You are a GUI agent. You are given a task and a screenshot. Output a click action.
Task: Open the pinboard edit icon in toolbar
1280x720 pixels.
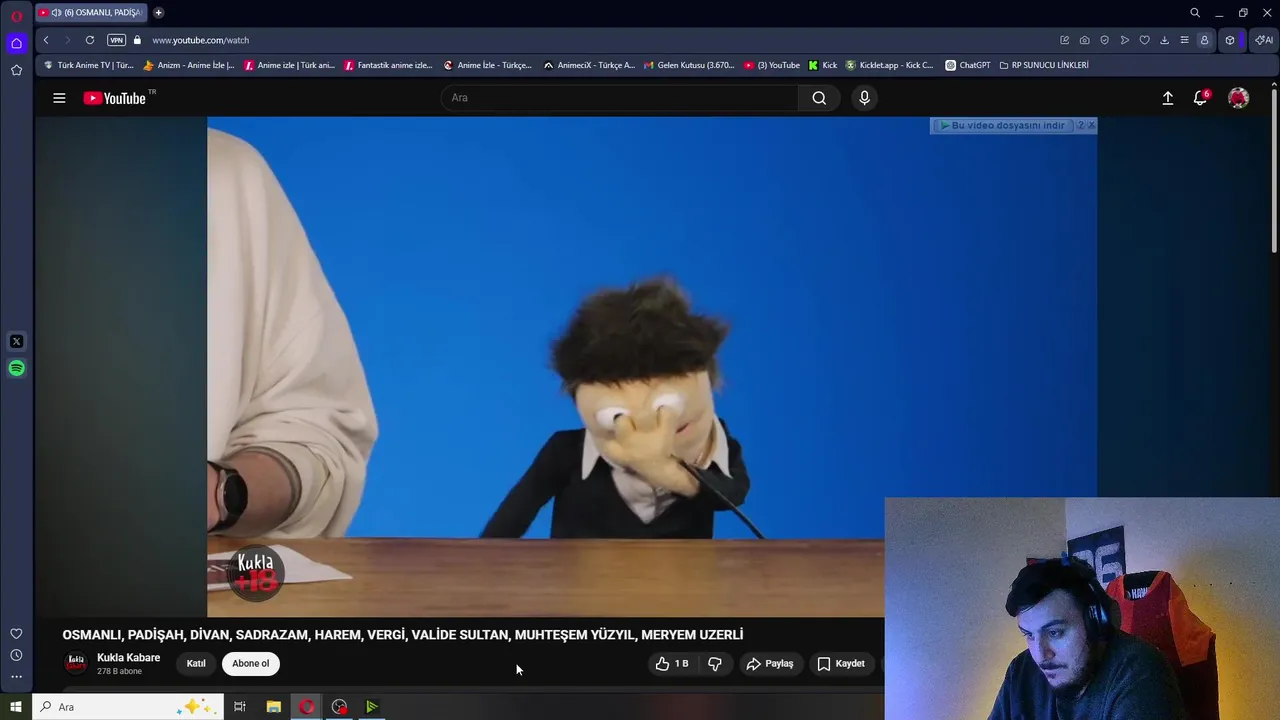pyautogui.click(x=1064, y=40)
